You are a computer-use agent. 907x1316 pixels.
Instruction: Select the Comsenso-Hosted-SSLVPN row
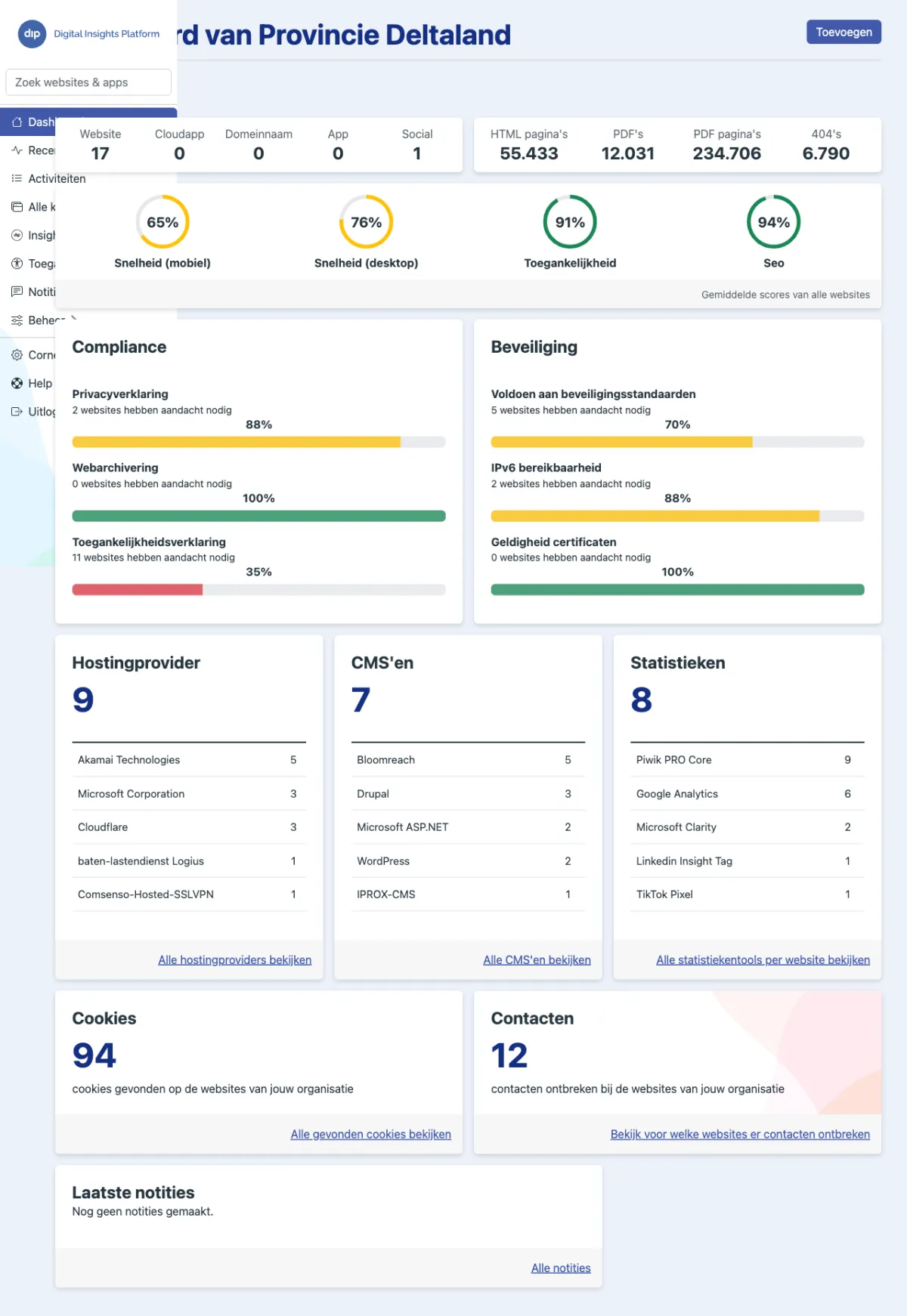(189, 894)
